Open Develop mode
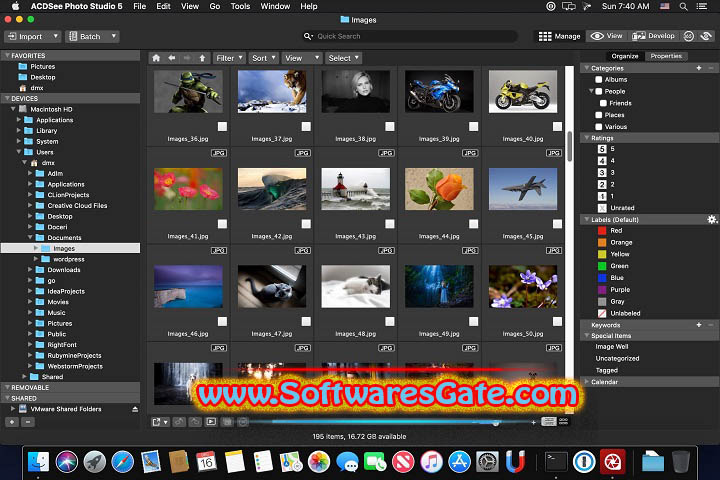 [x=653, y=36]
